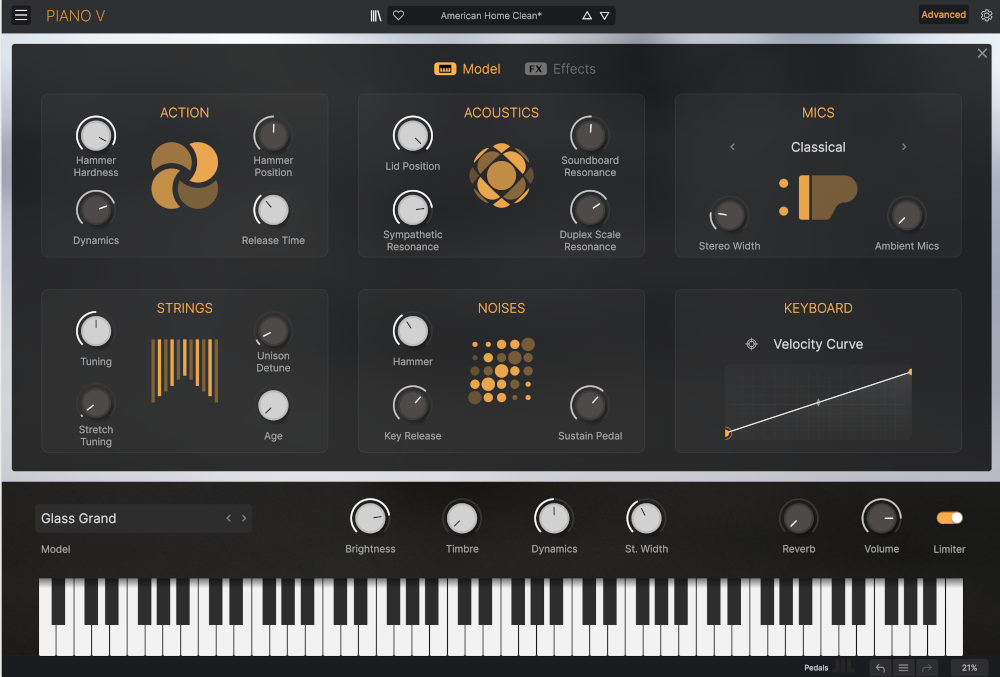
Task: Click the crosshair icon beside Velocity Curve
Action: point(751,344)
